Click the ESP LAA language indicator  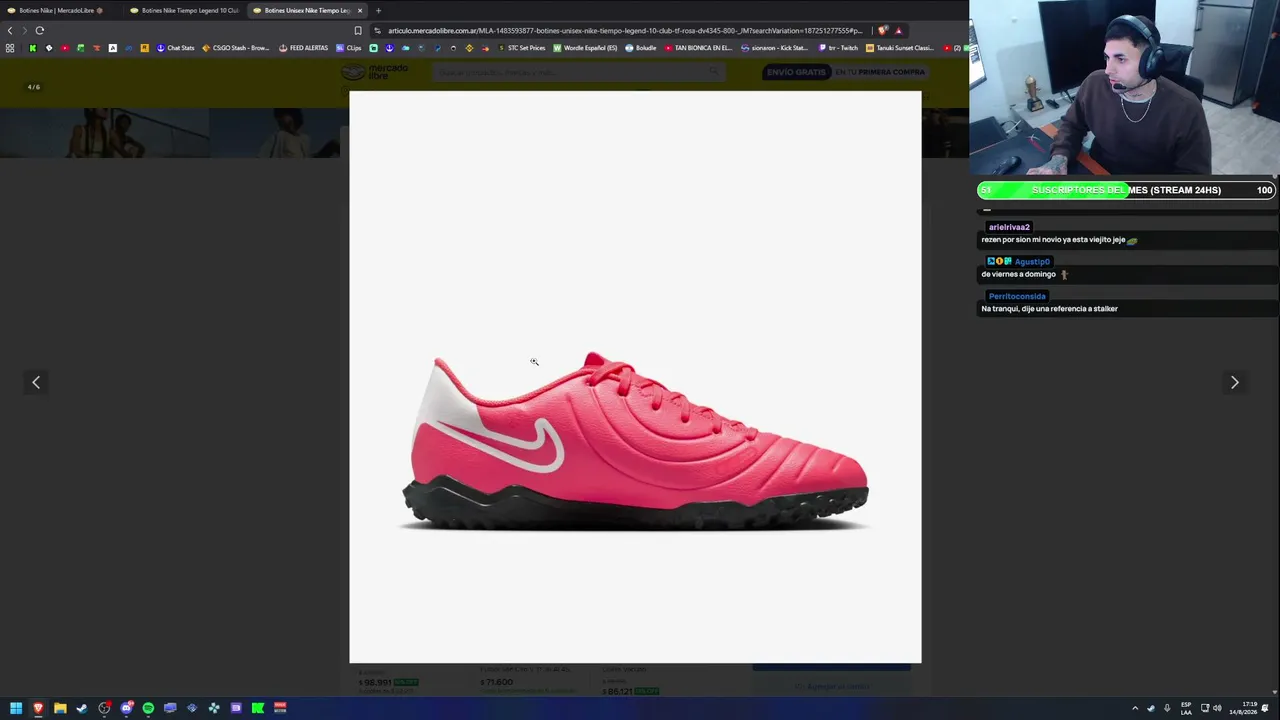click(1186, 708)
